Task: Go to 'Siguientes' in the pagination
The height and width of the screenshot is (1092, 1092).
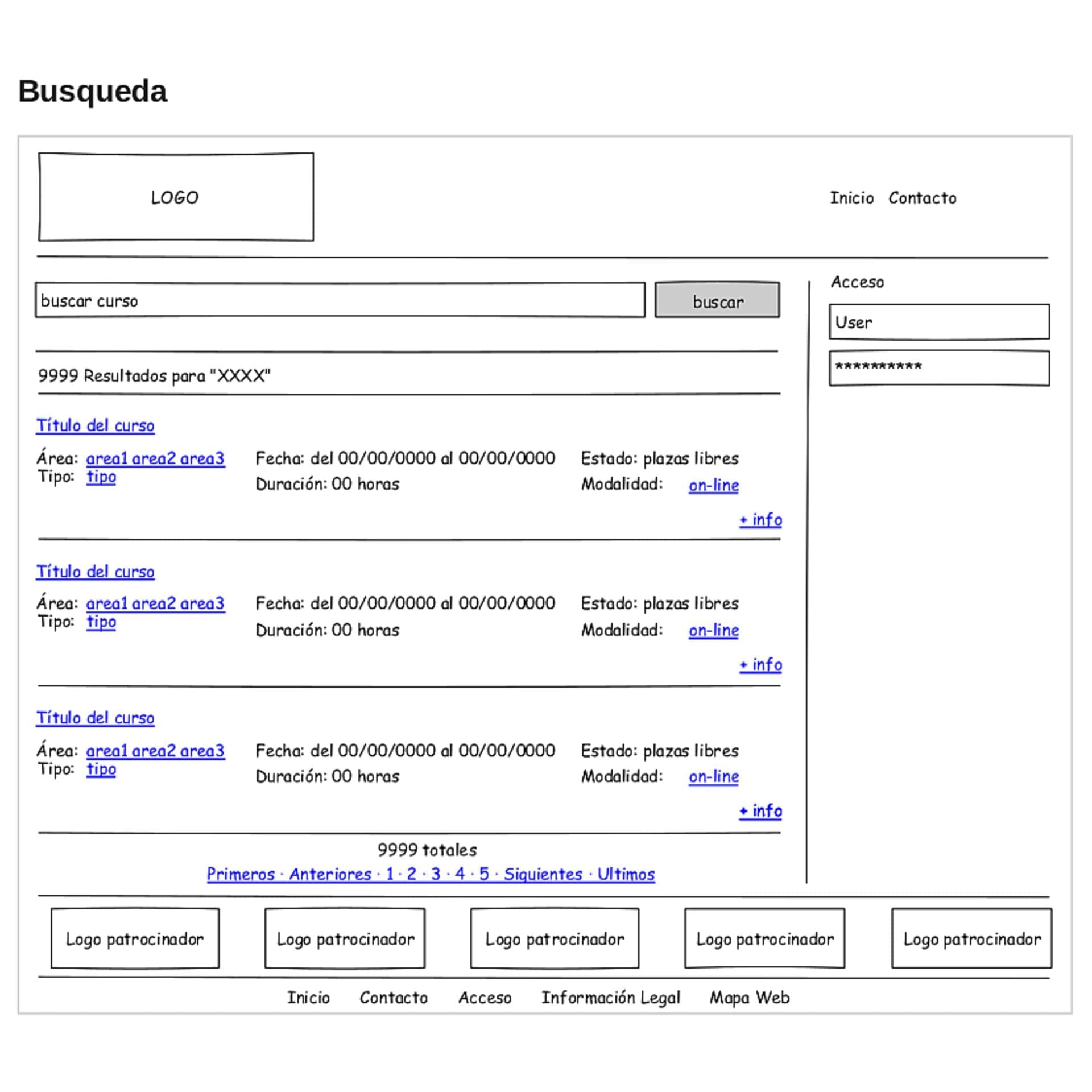Action: click(543, 874)
